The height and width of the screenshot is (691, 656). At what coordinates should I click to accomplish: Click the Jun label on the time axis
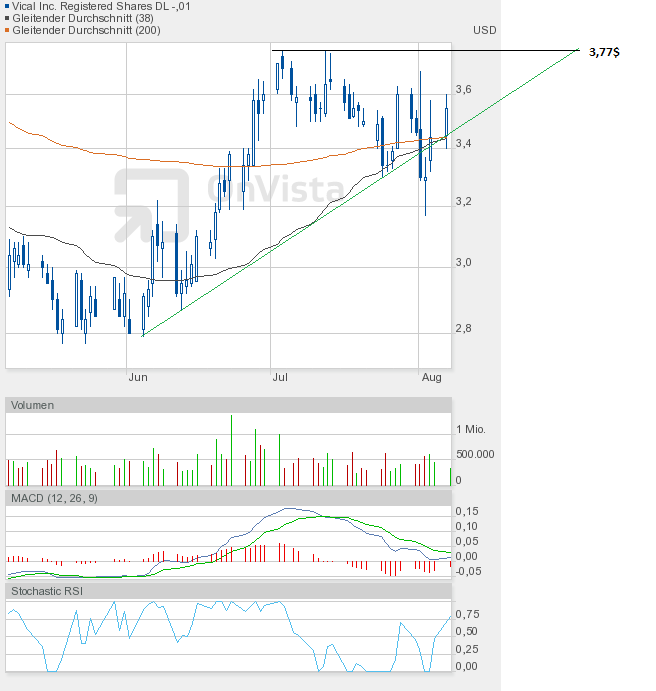click(138, 377)
